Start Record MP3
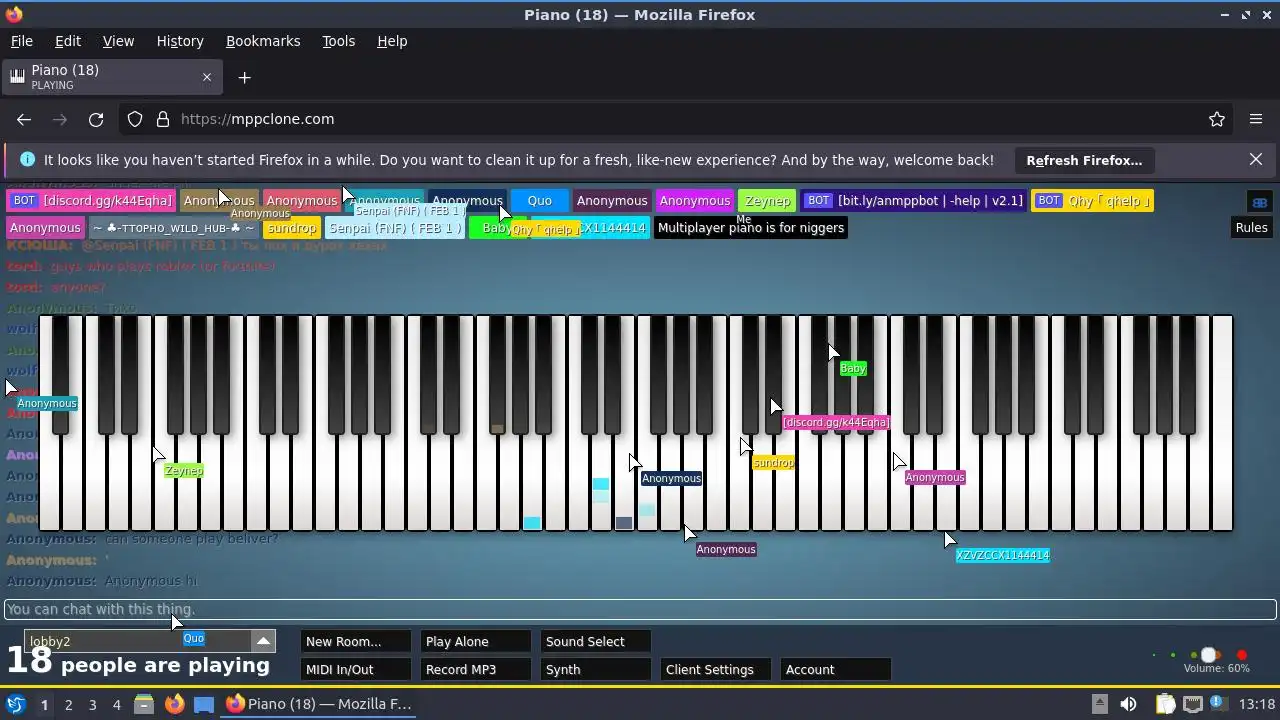Viewport: 1280px width, 720px height. [476, 669]
